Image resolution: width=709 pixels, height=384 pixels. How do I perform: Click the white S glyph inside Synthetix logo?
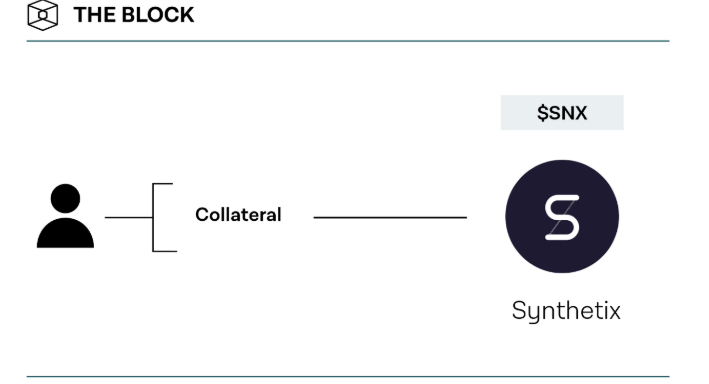click(562, 217)
